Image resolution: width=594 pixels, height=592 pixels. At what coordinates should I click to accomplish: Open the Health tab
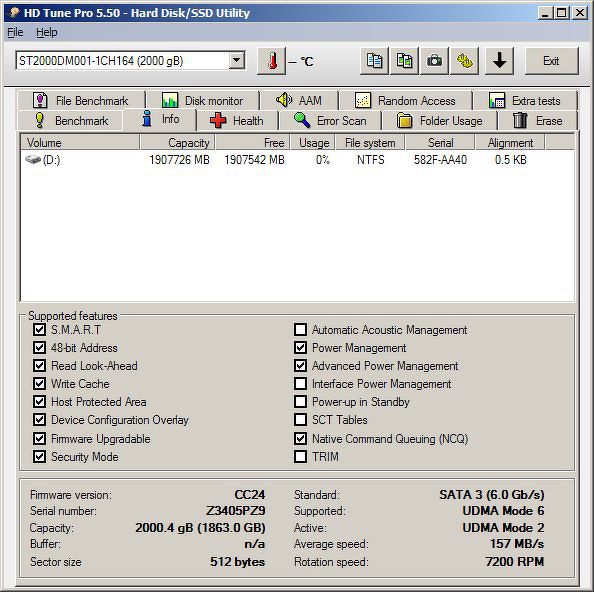coord(238,120)
